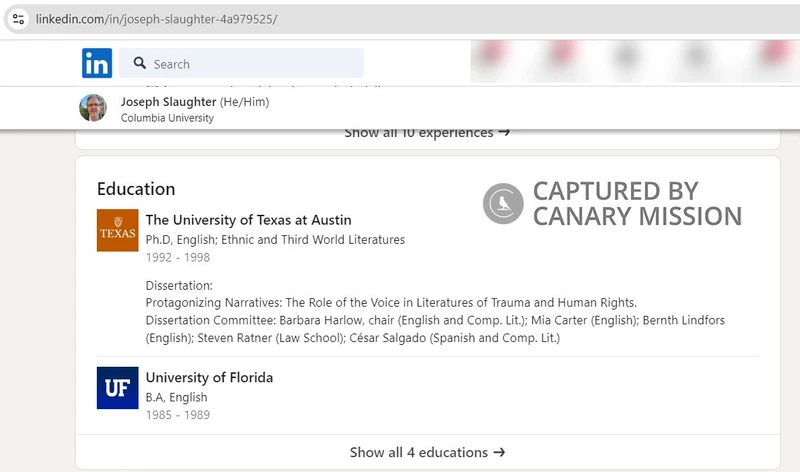Open The University of Texas at Austin link

coord(248,220)
